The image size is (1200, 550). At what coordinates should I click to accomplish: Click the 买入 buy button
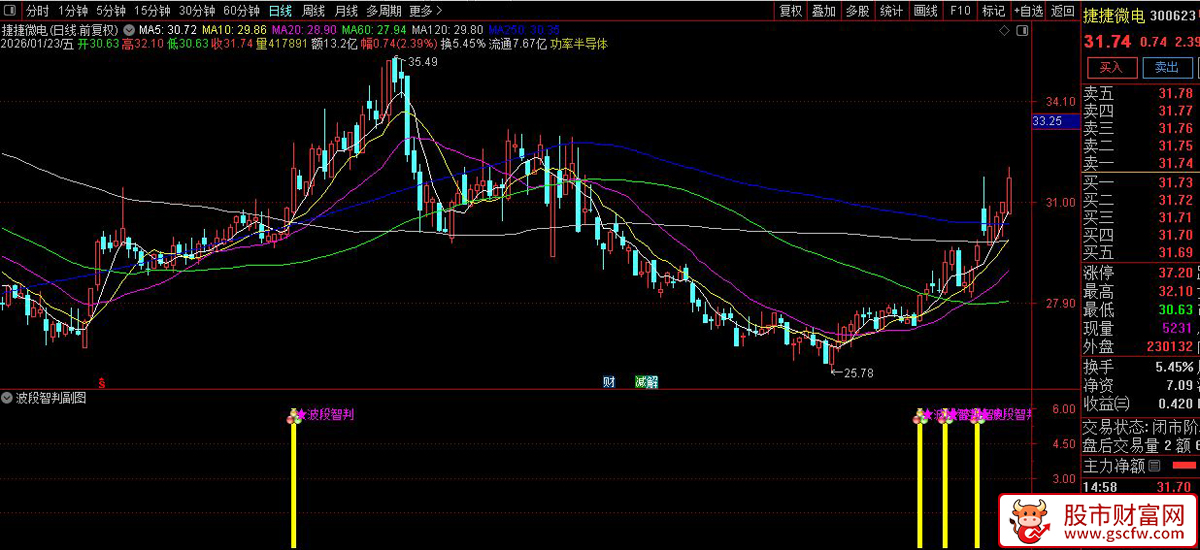coord(1111,68)
